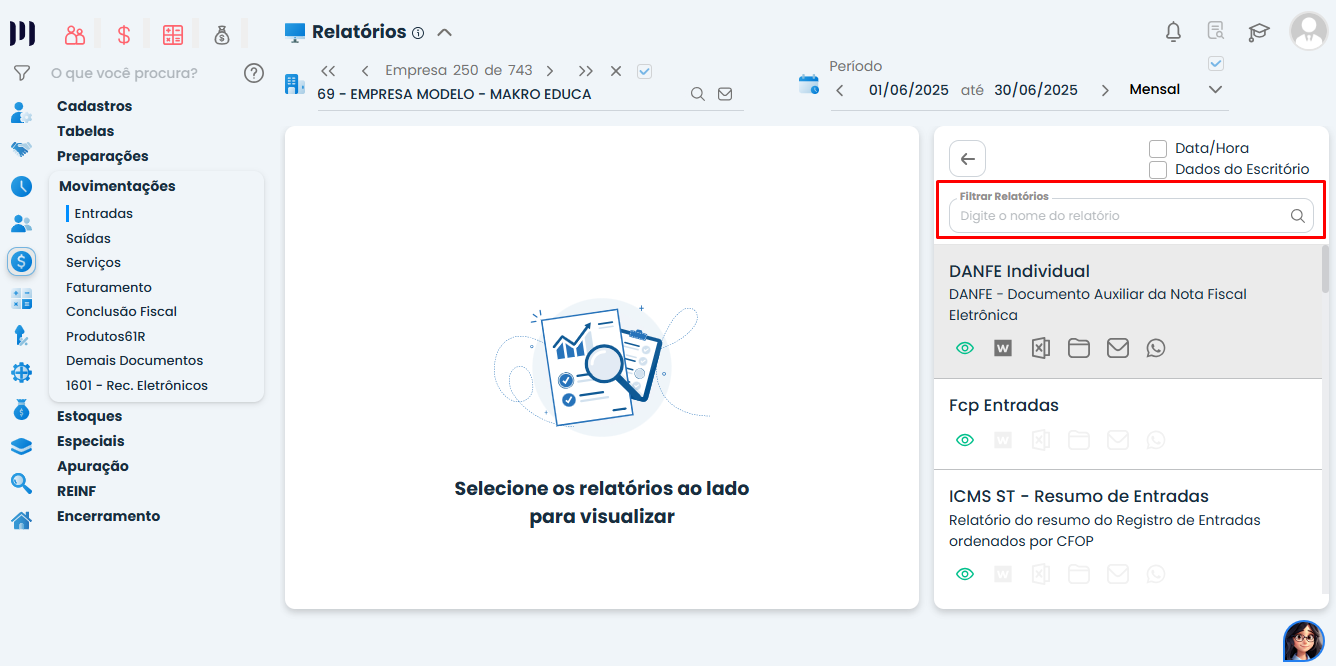The width and height of the screenshot is (1336, 666).
Task: Export DANFE Individual as Word document
Action: (1002, 347)
